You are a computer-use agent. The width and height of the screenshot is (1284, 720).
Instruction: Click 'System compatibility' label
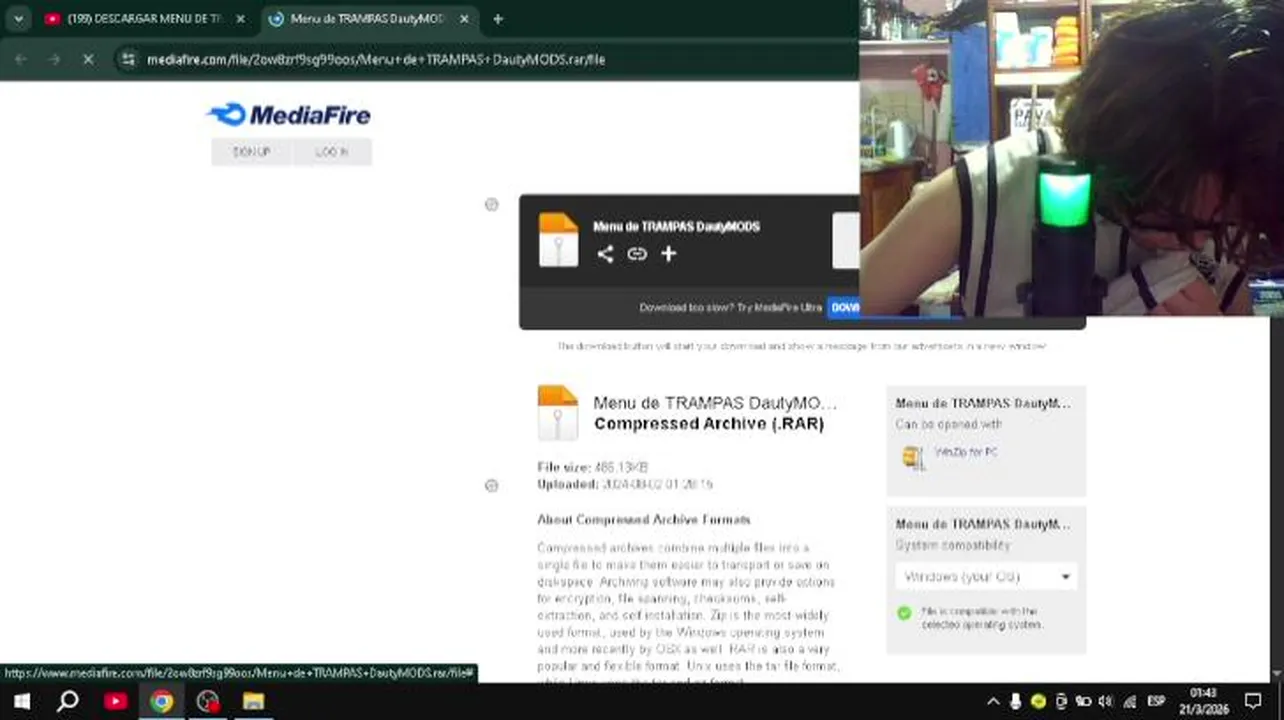point(952,546)
